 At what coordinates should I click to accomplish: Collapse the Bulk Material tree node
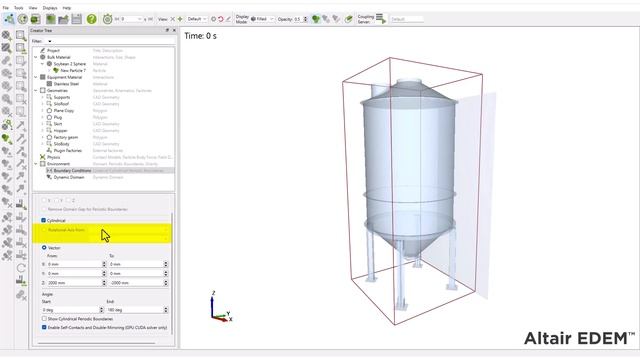(x=36, y=57)
